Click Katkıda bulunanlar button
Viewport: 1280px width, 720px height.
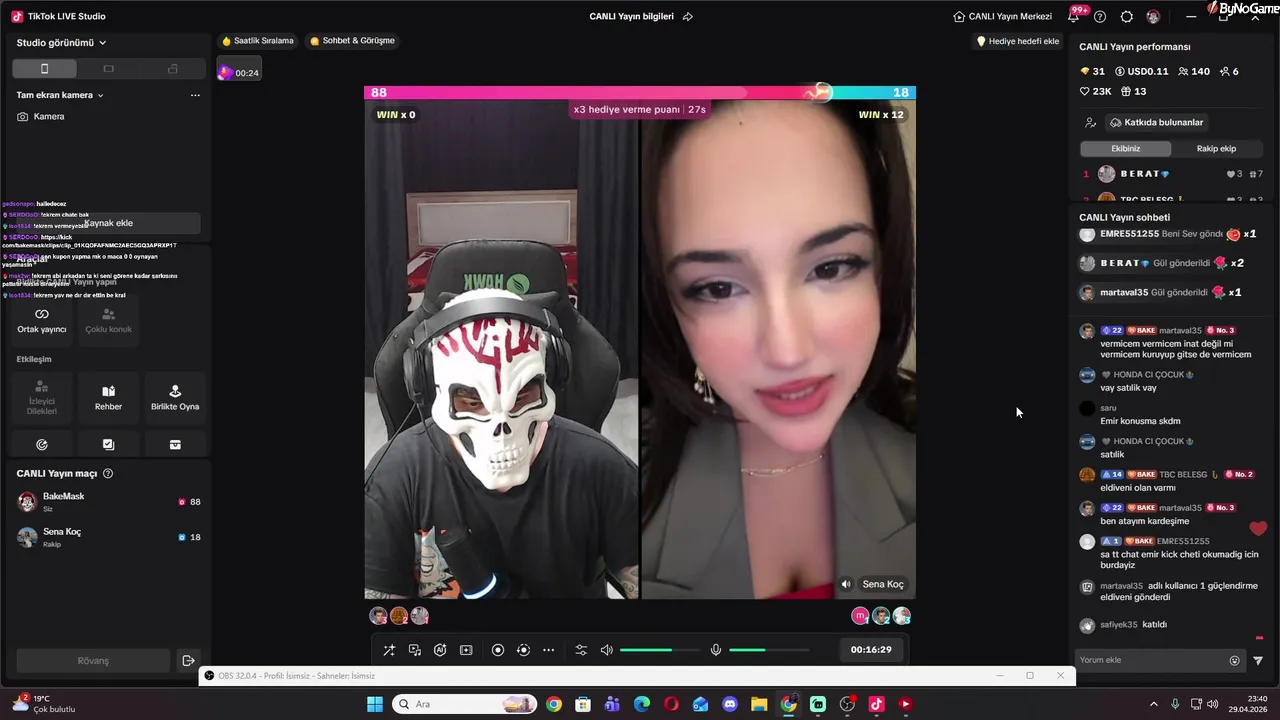point(1156,122)
